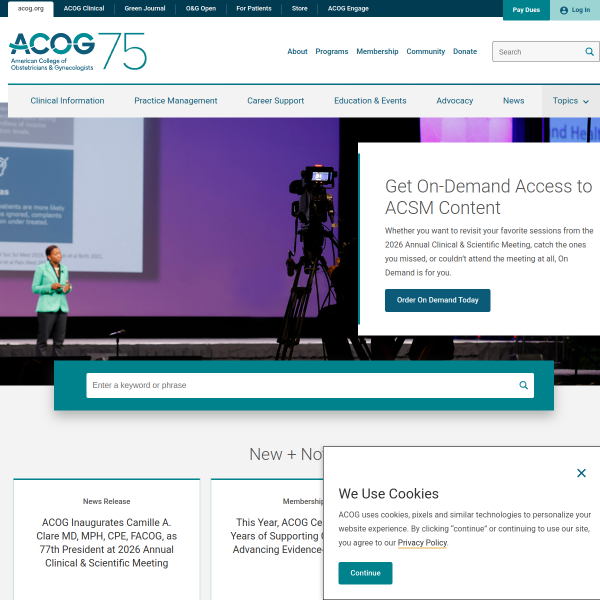Open the acog.org tab
Screen dimensions: 600x600
coord(31,8)
